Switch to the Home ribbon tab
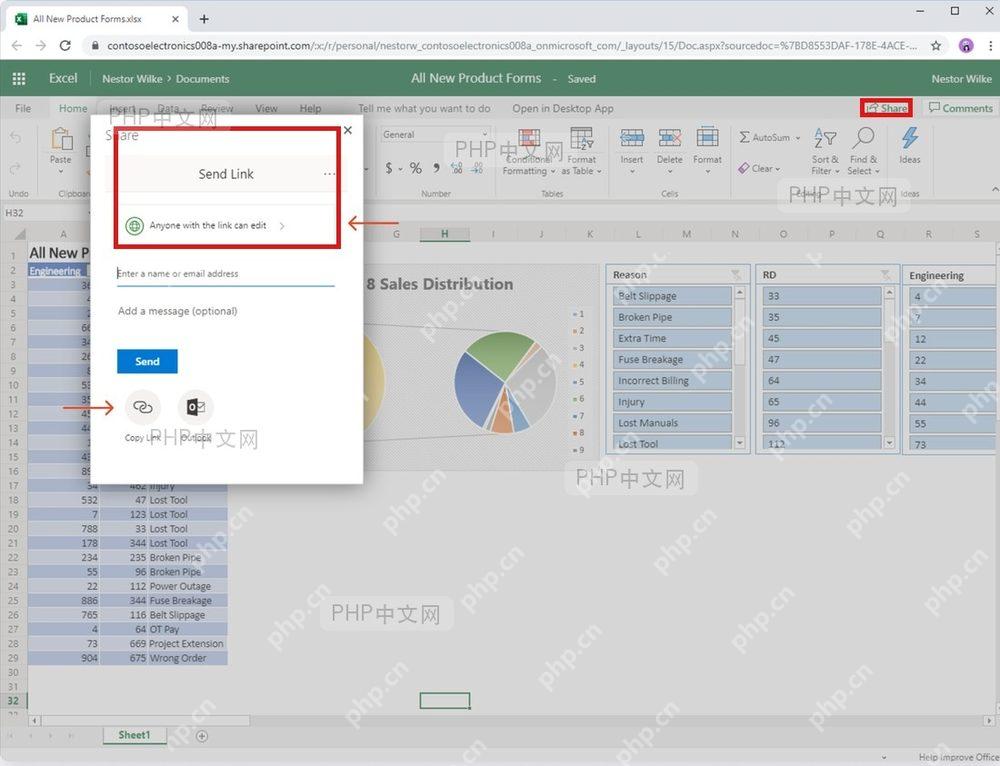1000x766 pixels. pyautogui.click(x=73, y=108)
